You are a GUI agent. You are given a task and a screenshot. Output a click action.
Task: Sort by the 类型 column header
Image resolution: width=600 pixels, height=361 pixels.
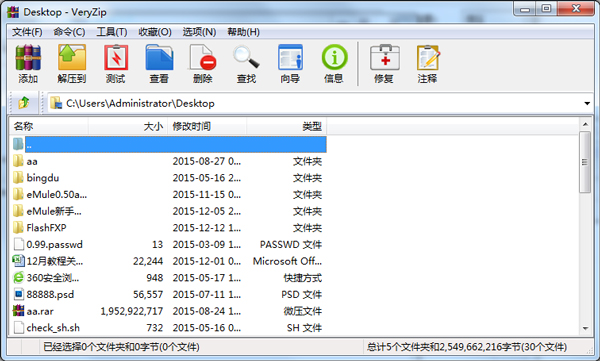point(287,126)
